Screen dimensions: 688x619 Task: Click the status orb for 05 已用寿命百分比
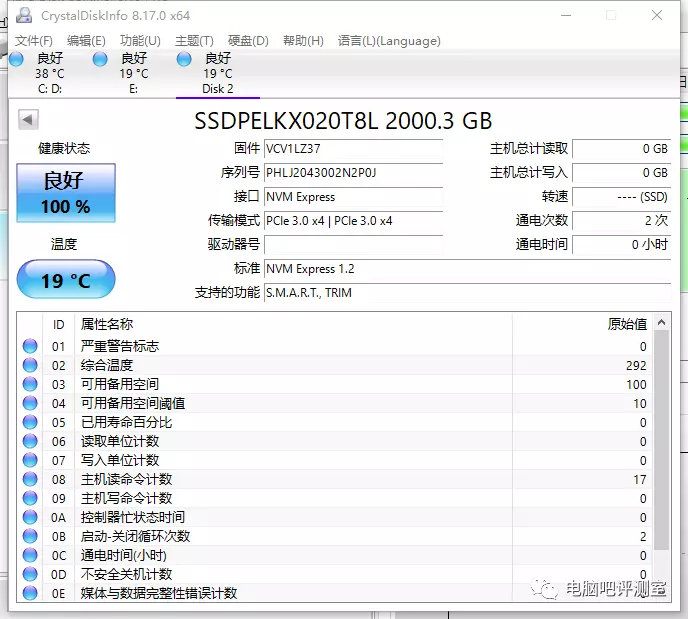point(30,422)
